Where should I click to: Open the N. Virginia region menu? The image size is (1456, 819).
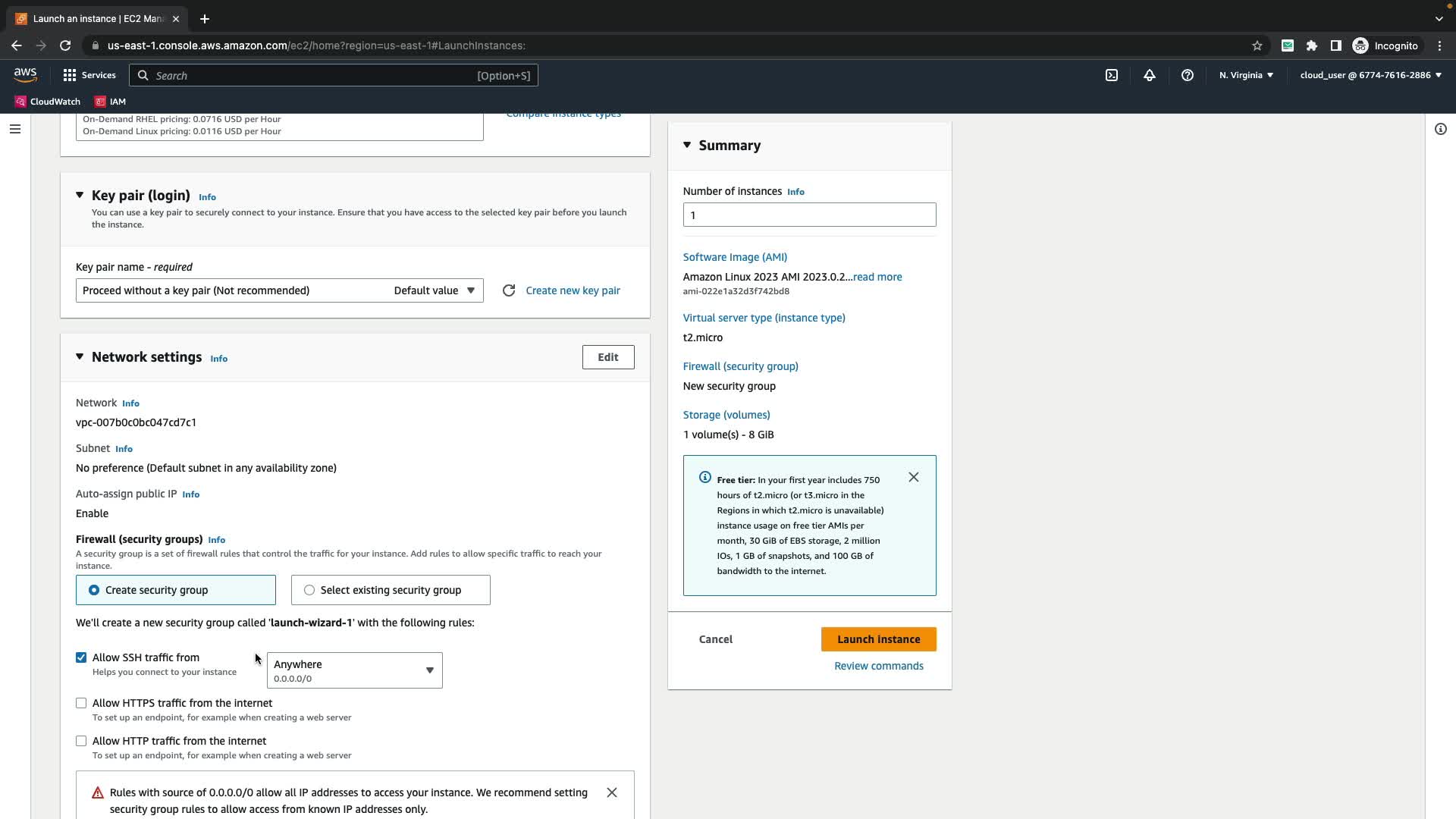pyautogui.click(x=1246, y=75)
